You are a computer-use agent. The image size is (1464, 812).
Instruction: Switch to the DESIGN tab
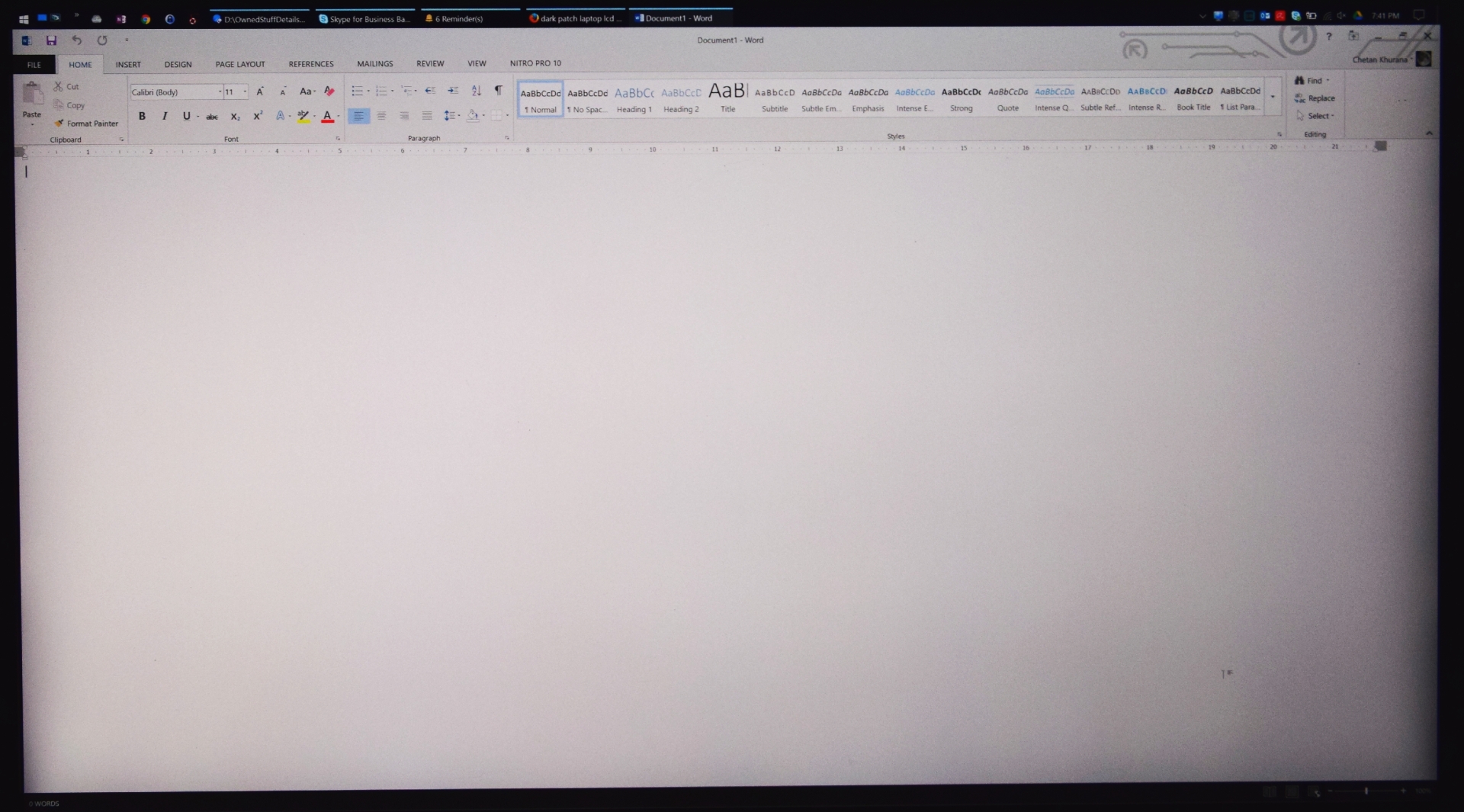click(x=178, y=65)
